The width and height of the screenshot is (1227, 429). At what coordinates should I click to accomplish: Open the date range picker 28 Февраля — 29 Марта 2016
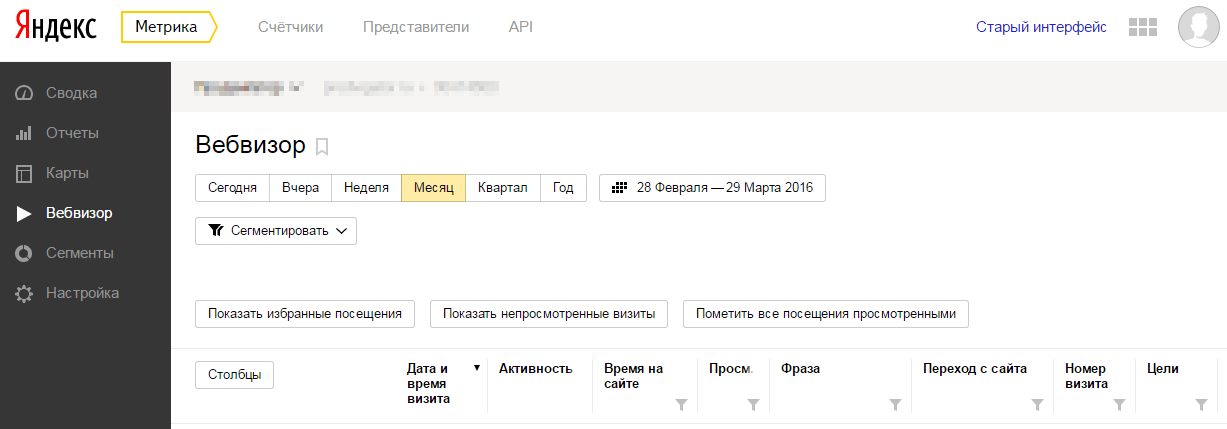(x=712, y=188)
